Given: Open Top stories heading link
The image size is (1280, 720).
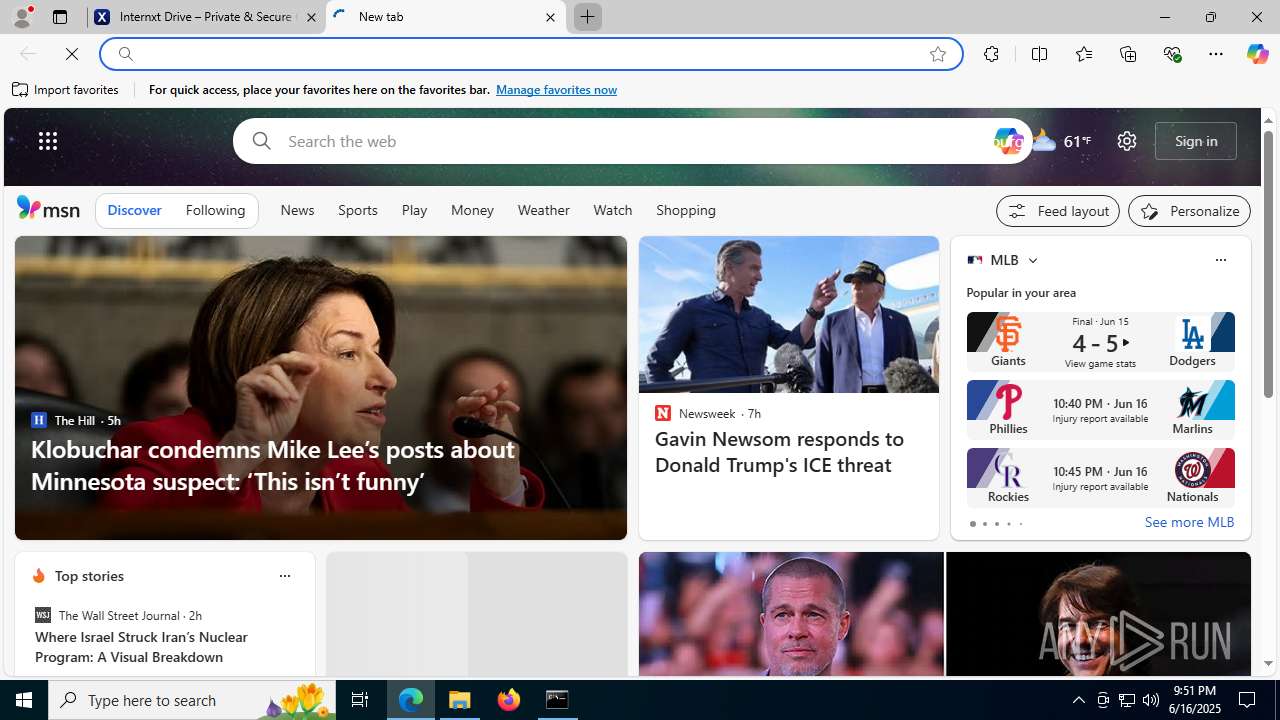Looking at the screenshot, I should [x=89, y=576].
